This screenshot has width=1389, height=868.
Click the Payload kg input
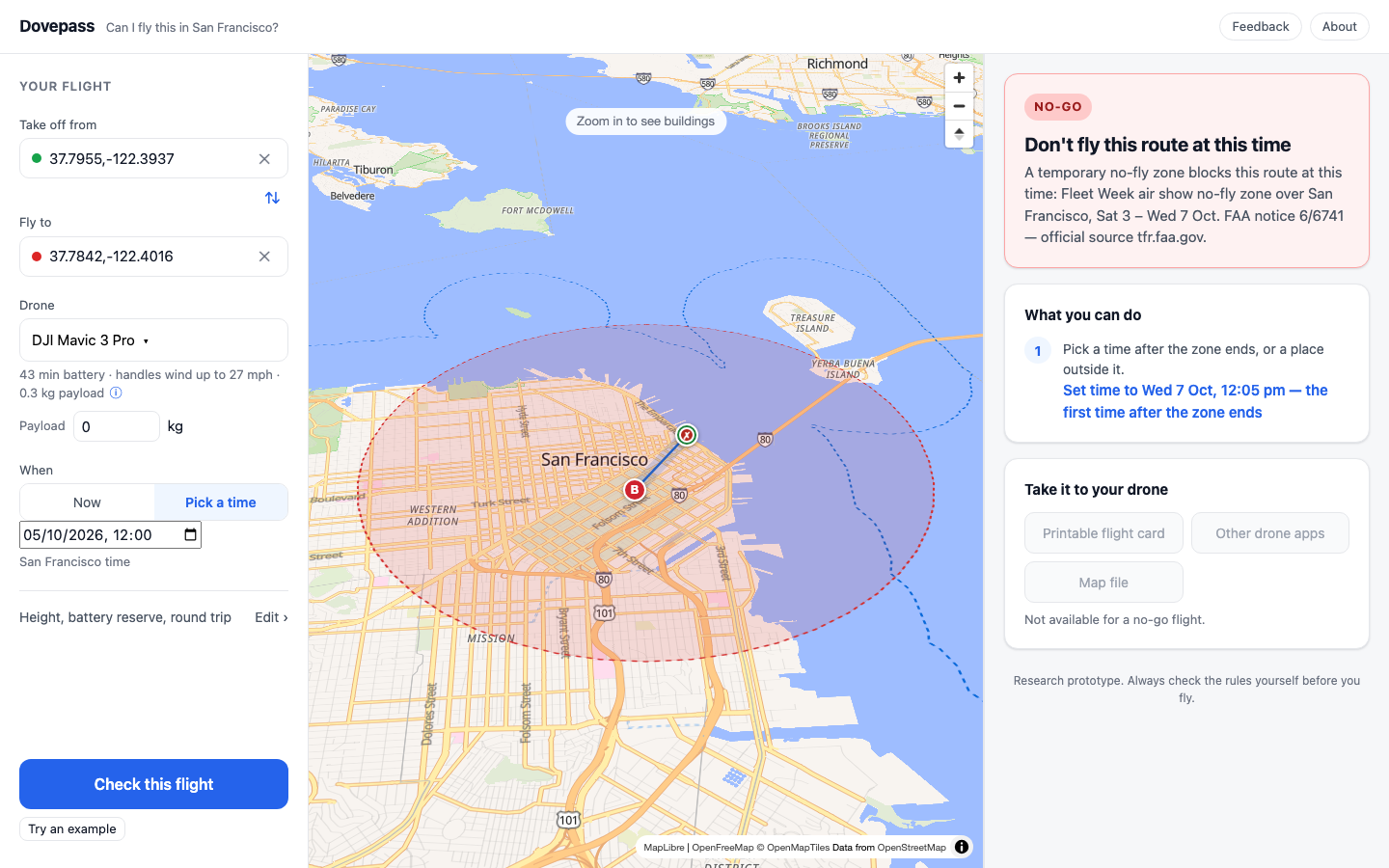click(x=117, y=426)
